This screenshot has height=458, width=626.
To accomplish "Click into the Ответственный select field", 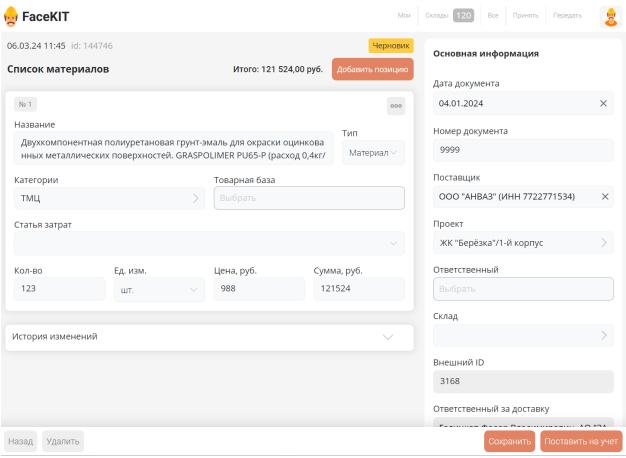I will click(x=523, y=289).
